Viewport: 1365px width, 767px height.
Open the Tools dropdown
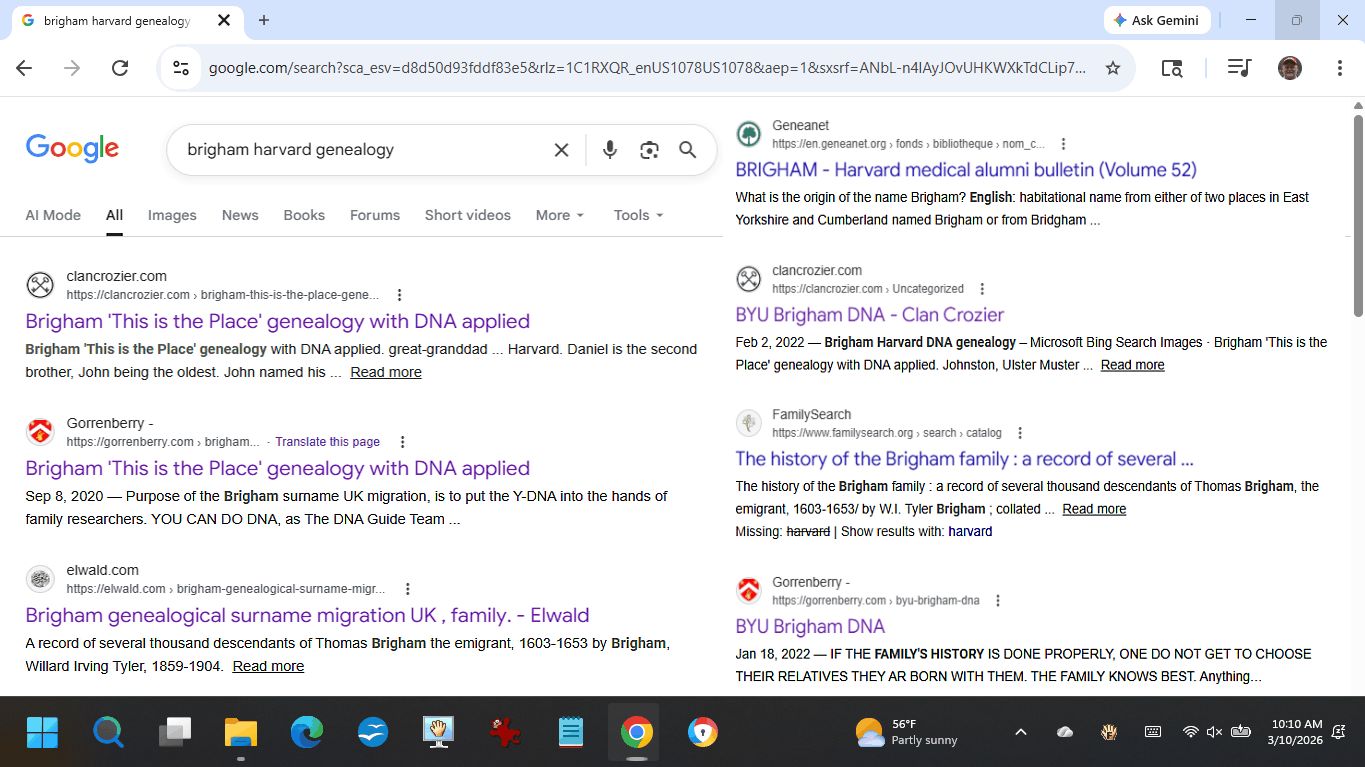pyautogui.click(x=638, y=215)
